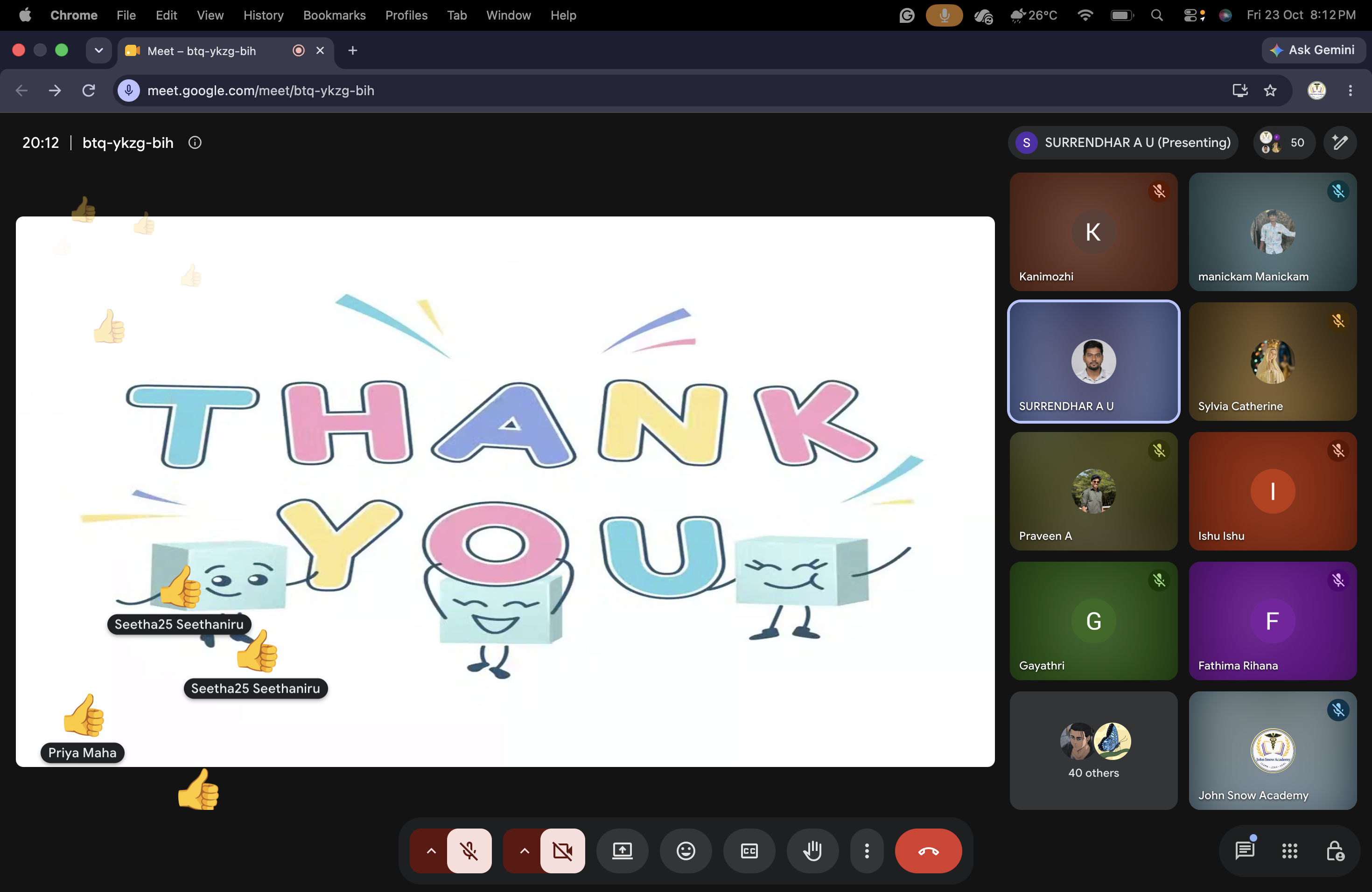Toggle closed captions
Image resolution: width=1372 pixels, height=892 pixels.
click(749, 850)
